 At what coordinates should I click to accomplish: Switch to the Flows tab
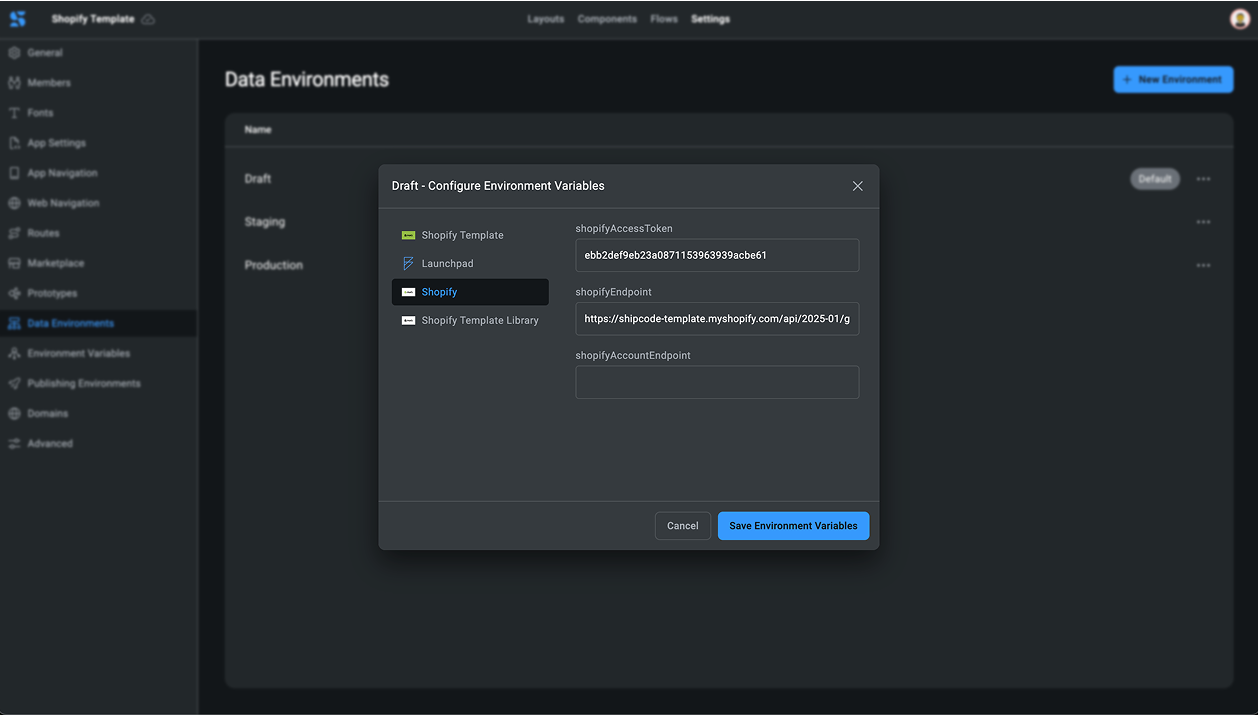pos(664,19)
